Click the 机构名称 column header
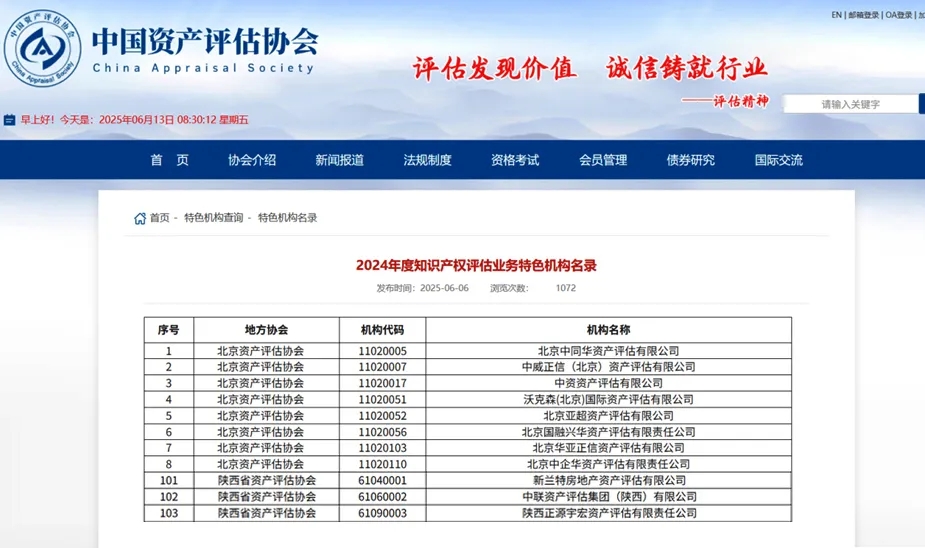The width and height of the screenshot is (925, 548). pyautogui.click(x=608, y=330)
